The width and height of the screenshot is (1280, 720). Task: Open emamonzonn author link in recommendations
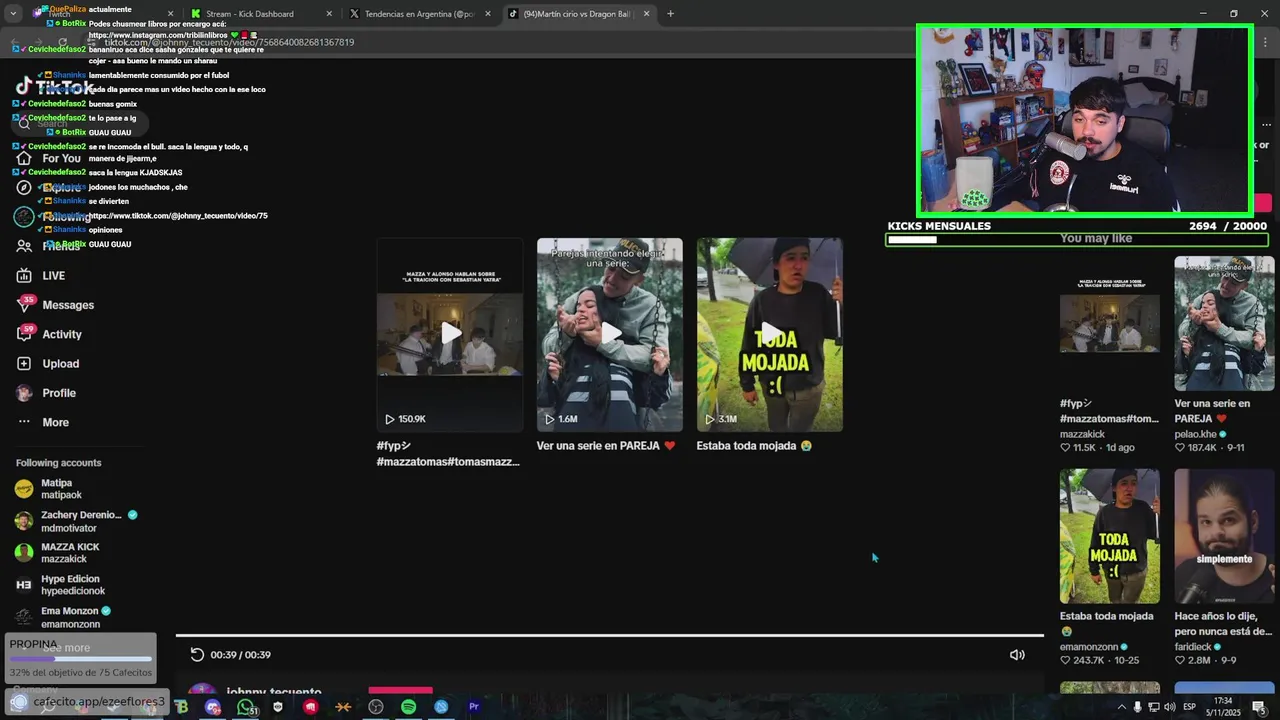1090,647
